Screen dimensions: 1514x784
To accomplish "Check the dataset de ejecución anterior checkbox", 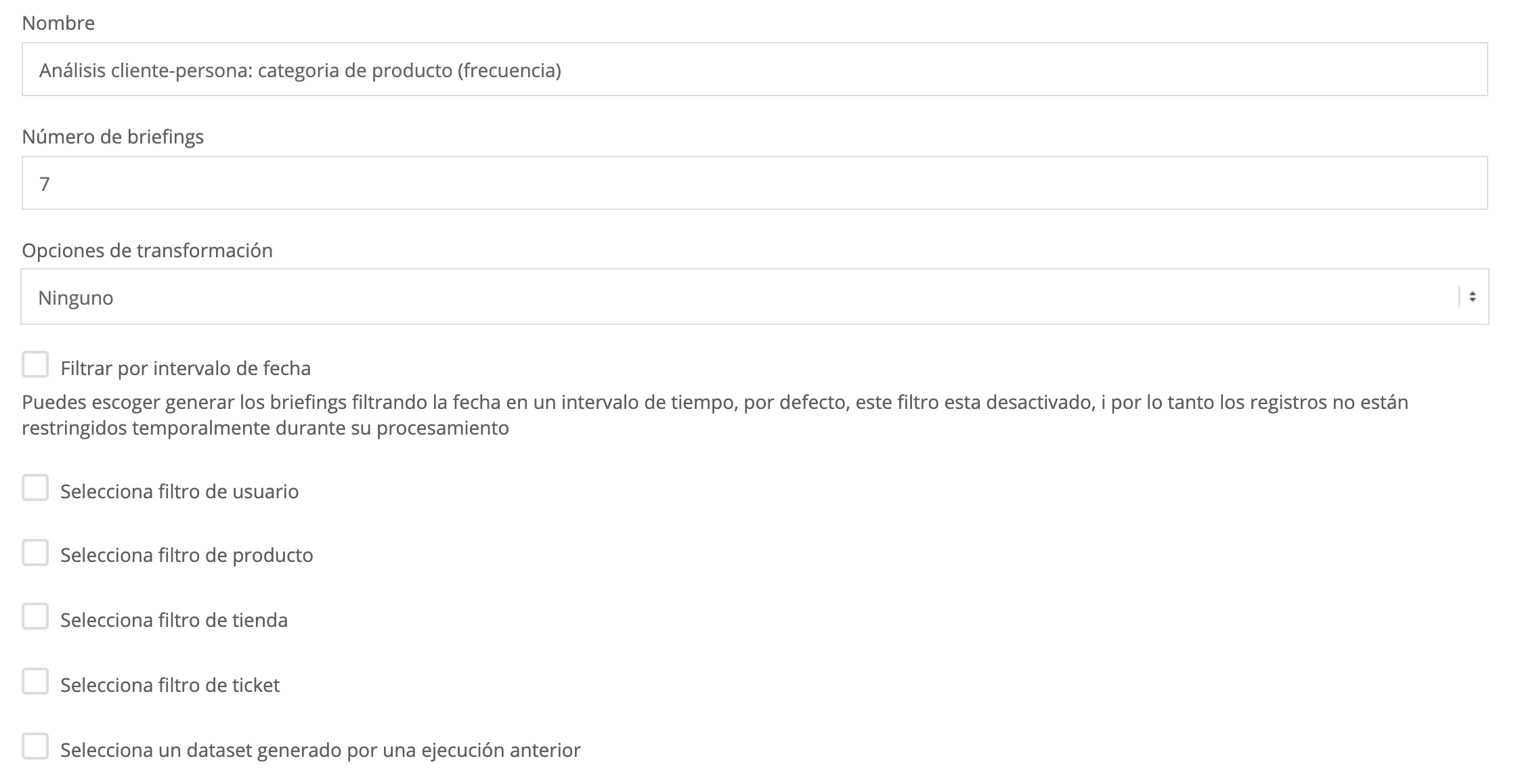I will [35, 747].
